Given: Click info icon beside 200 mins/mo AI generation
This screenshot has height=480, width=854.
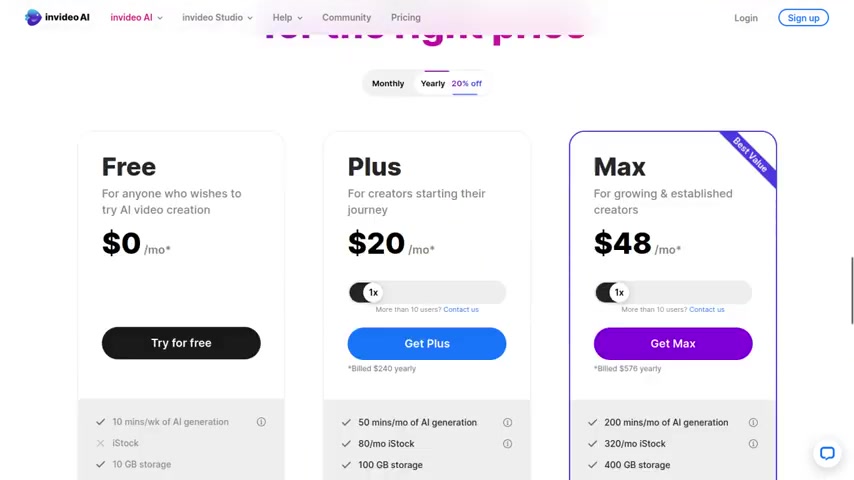Looking at the screenshot, I should pos(753,422).
